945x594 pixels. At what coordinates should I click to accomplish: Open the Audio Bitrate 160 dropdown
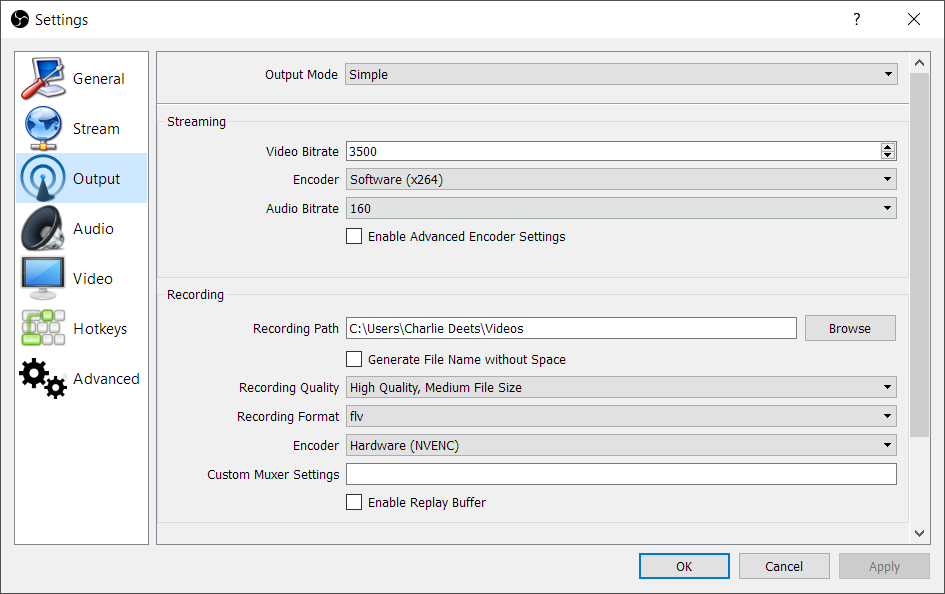click(621, 208)
